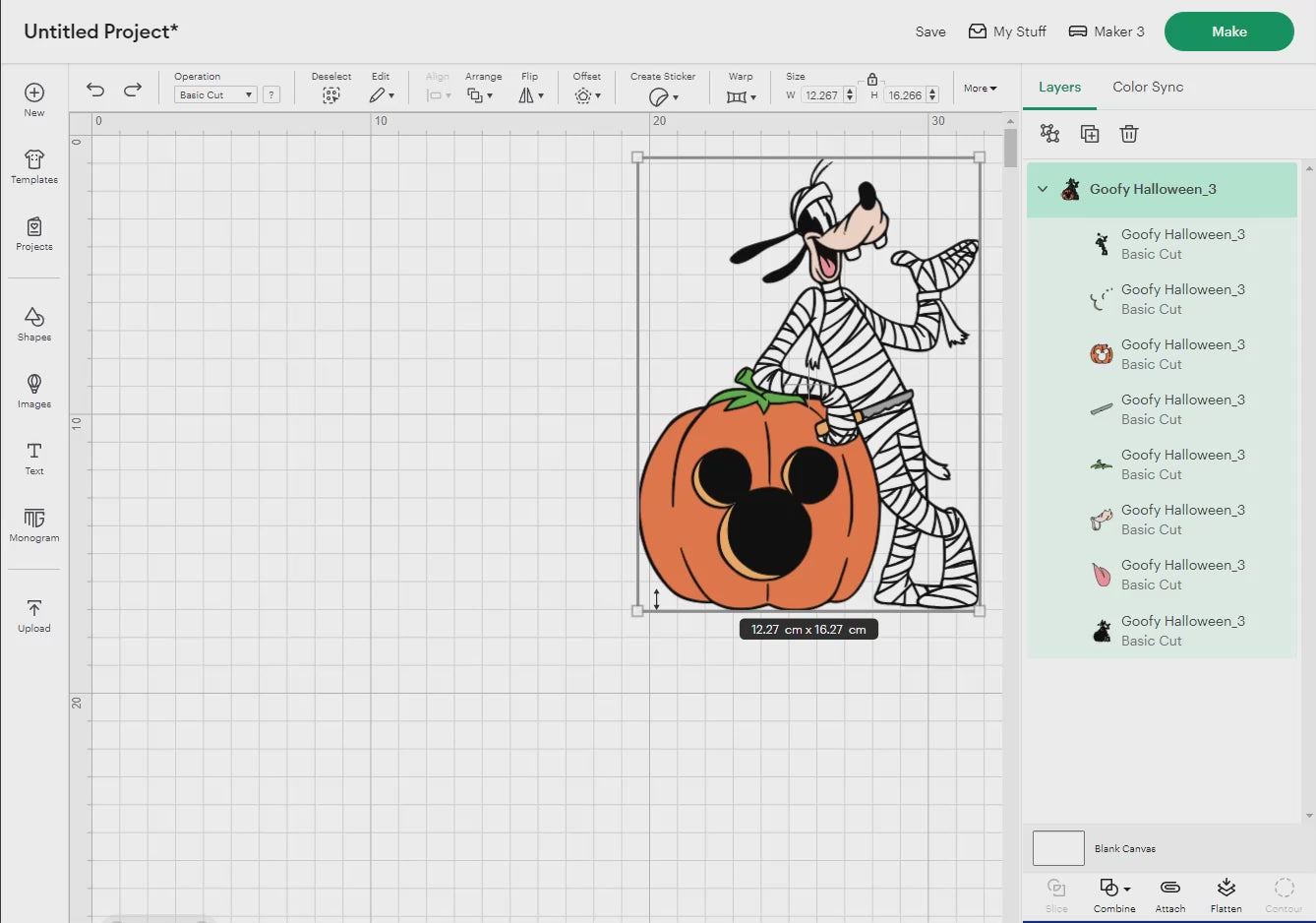Click the green Make button

[x=1229, y=31]
